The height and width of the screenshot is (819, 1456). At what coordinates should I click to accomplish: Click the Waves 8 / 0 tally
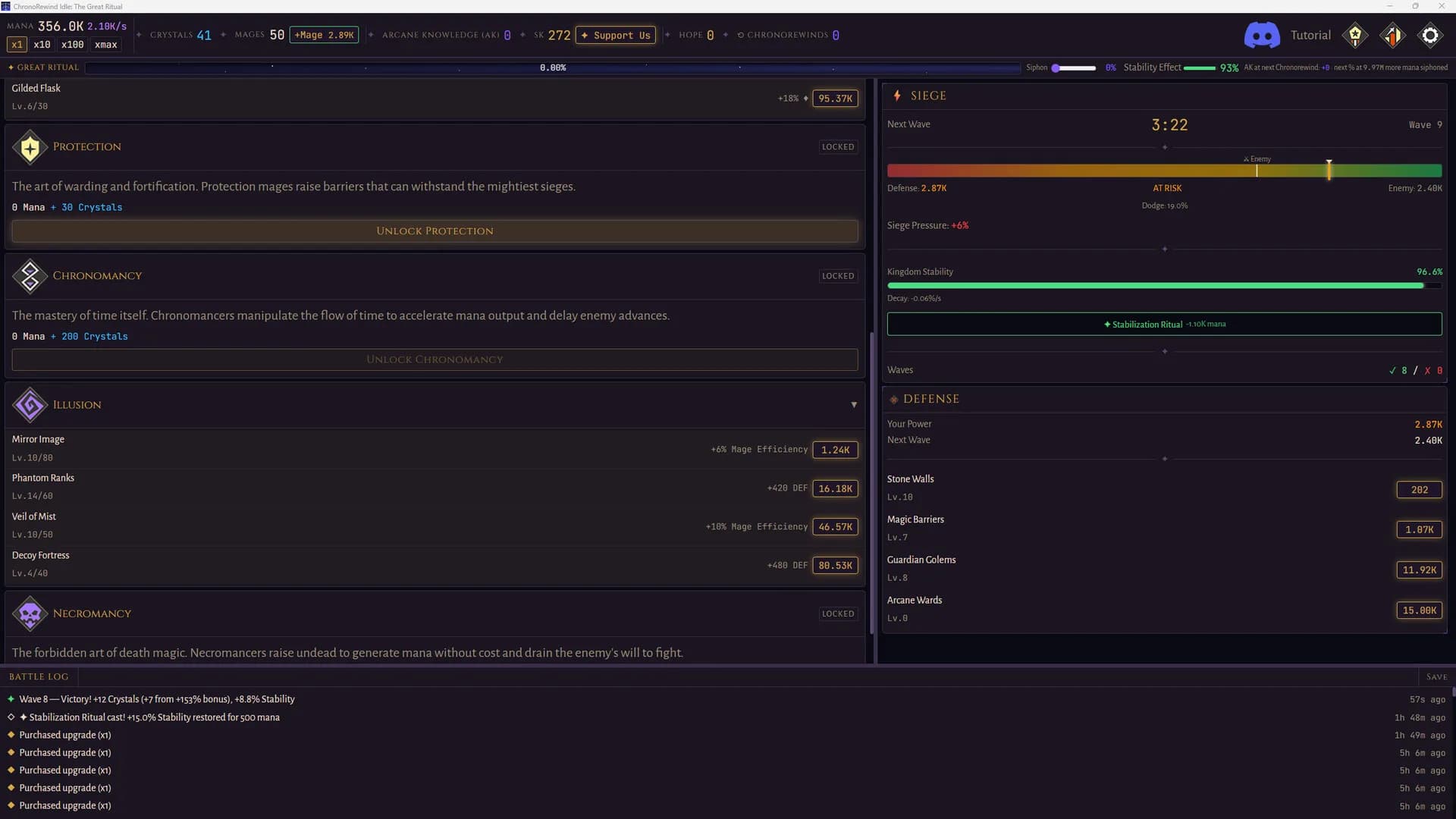pyautogui.click(x=1415, y=370)
